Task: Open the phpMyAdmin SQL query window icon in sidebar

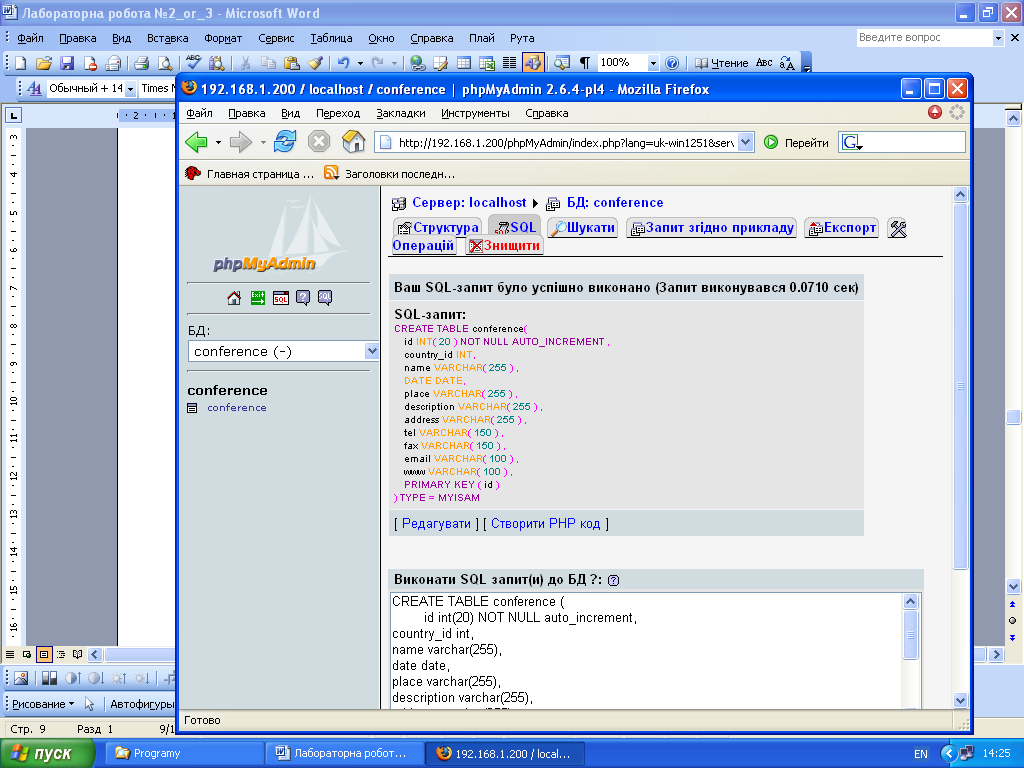Action: click(281, 298)
